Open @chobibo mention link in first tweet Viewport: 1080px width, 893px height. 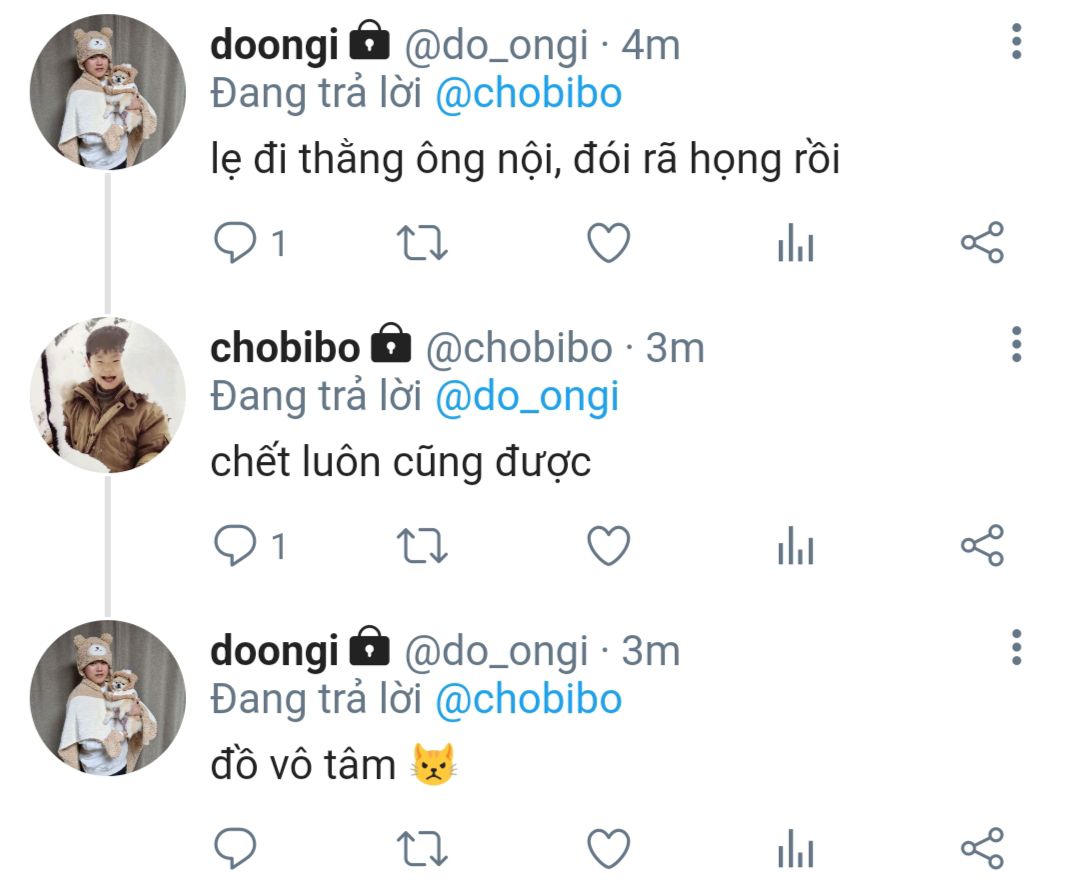point(529,94)
